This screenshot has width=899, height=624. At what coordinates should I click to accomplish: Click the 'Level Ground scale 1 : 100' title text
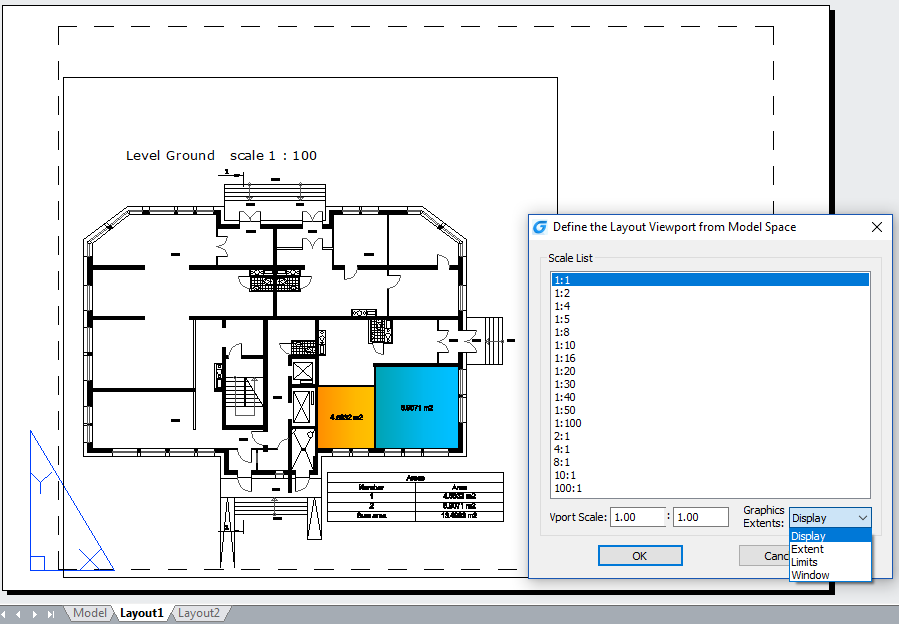tap(221, 155)
